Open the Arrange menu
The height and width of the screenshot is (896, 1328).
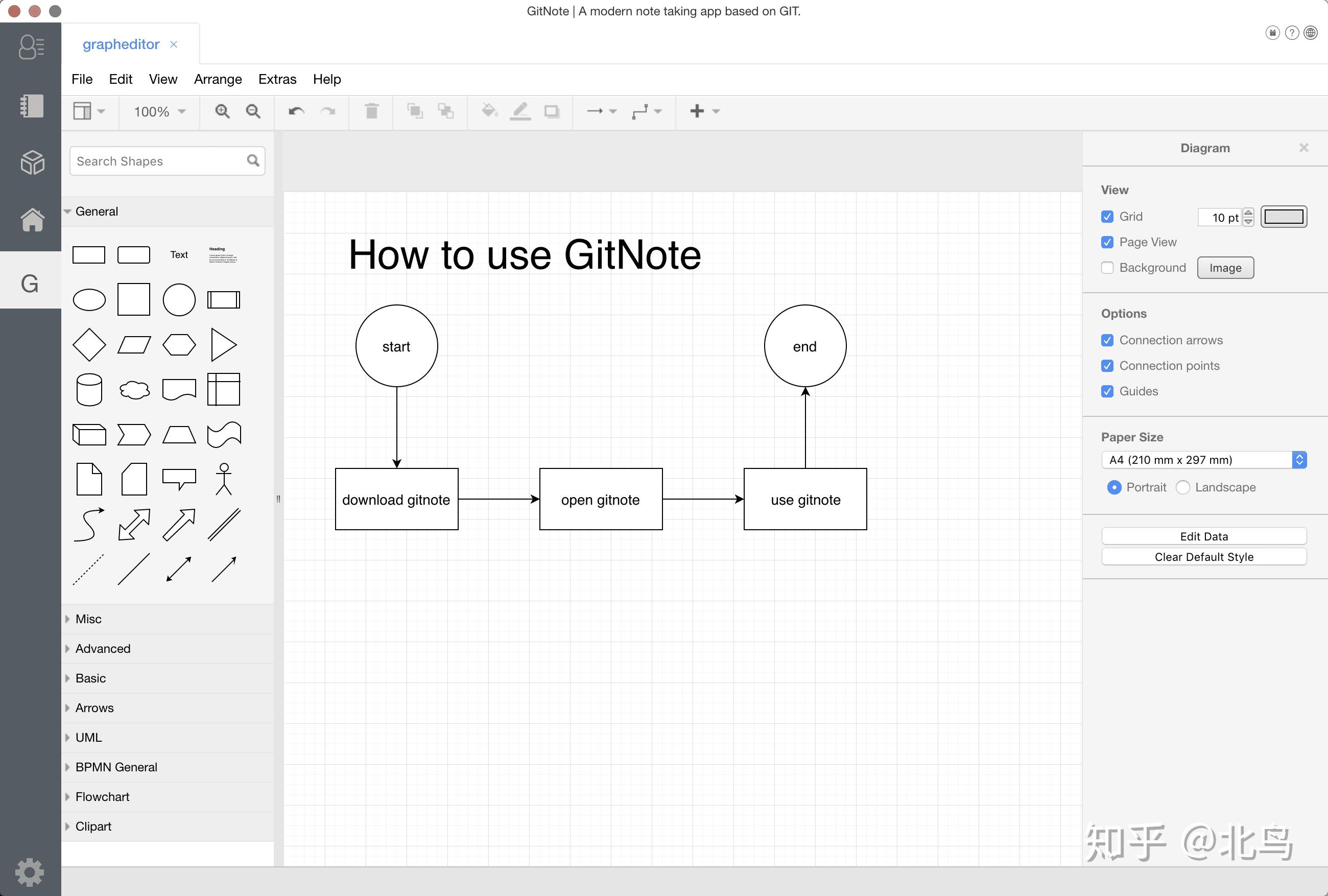tap(218, 79)
